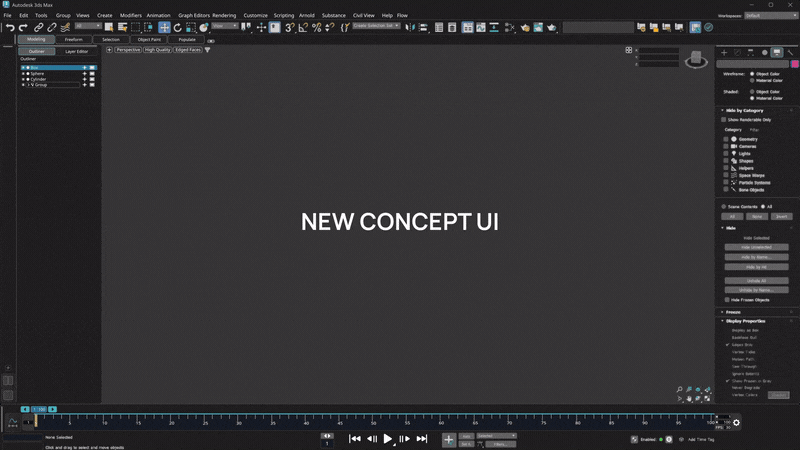
Task: Open the Rendering menu
Action: pyautogui.click(x=224, y=16)
